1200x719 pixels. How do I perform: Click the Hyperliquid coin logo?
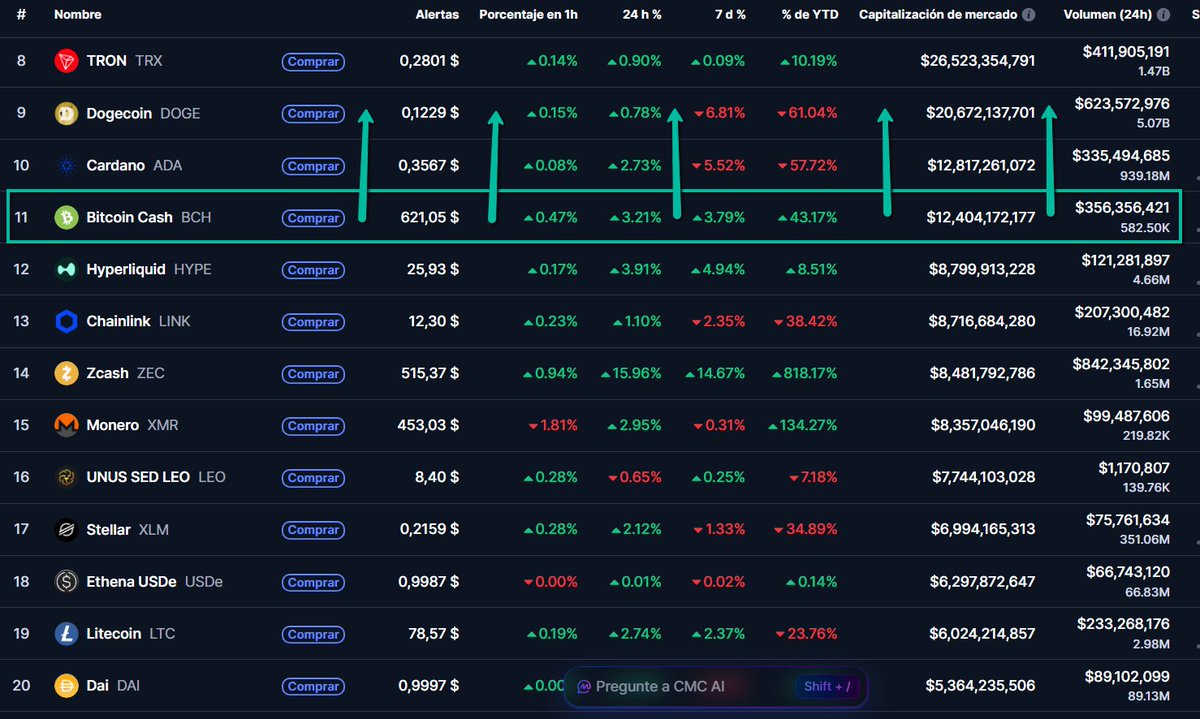click(66, 269)
